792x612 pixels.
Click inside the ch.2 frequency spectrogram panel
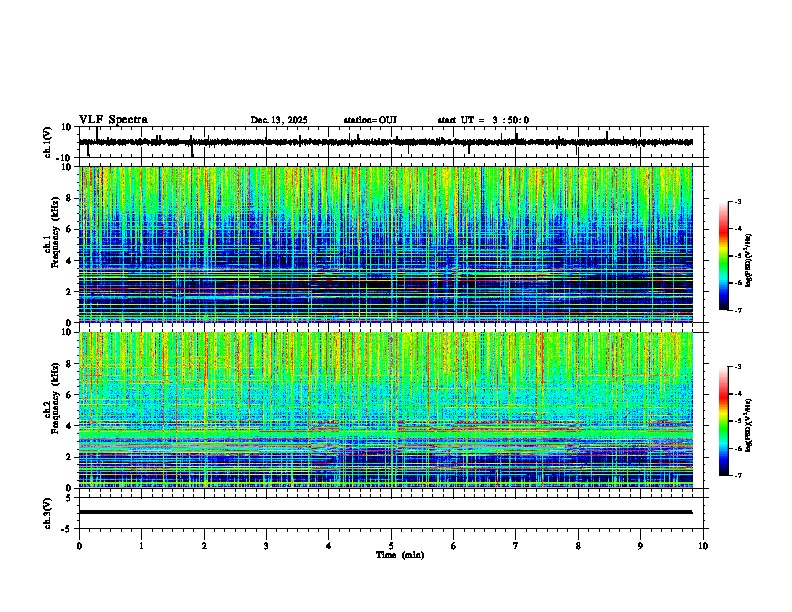(x=385, y=410)
